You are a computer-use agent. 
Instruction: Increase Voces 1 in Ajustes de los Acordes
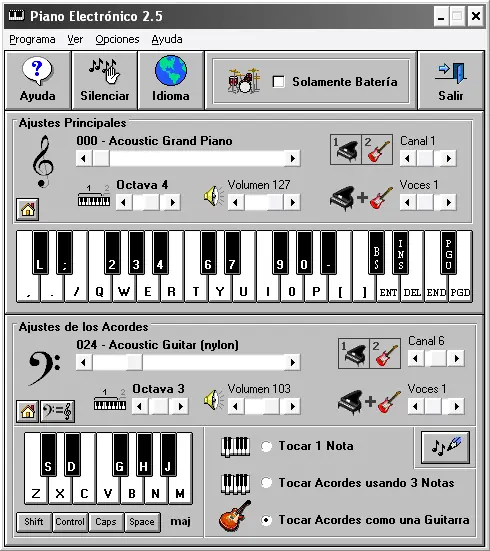pos(457,407)
